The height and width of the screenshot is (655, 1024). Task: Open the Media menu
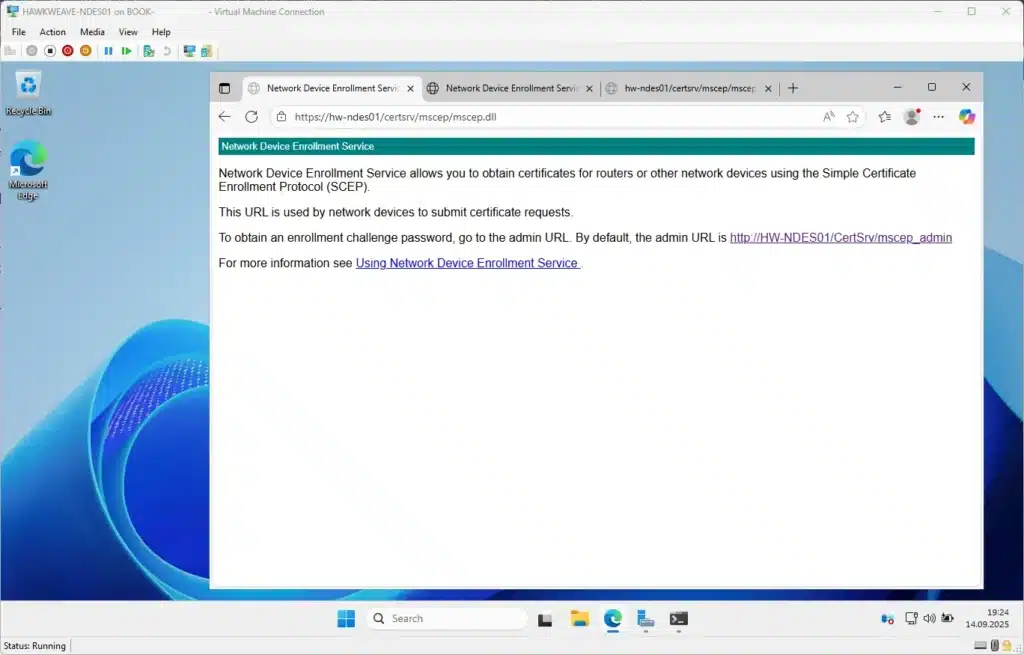92,32
